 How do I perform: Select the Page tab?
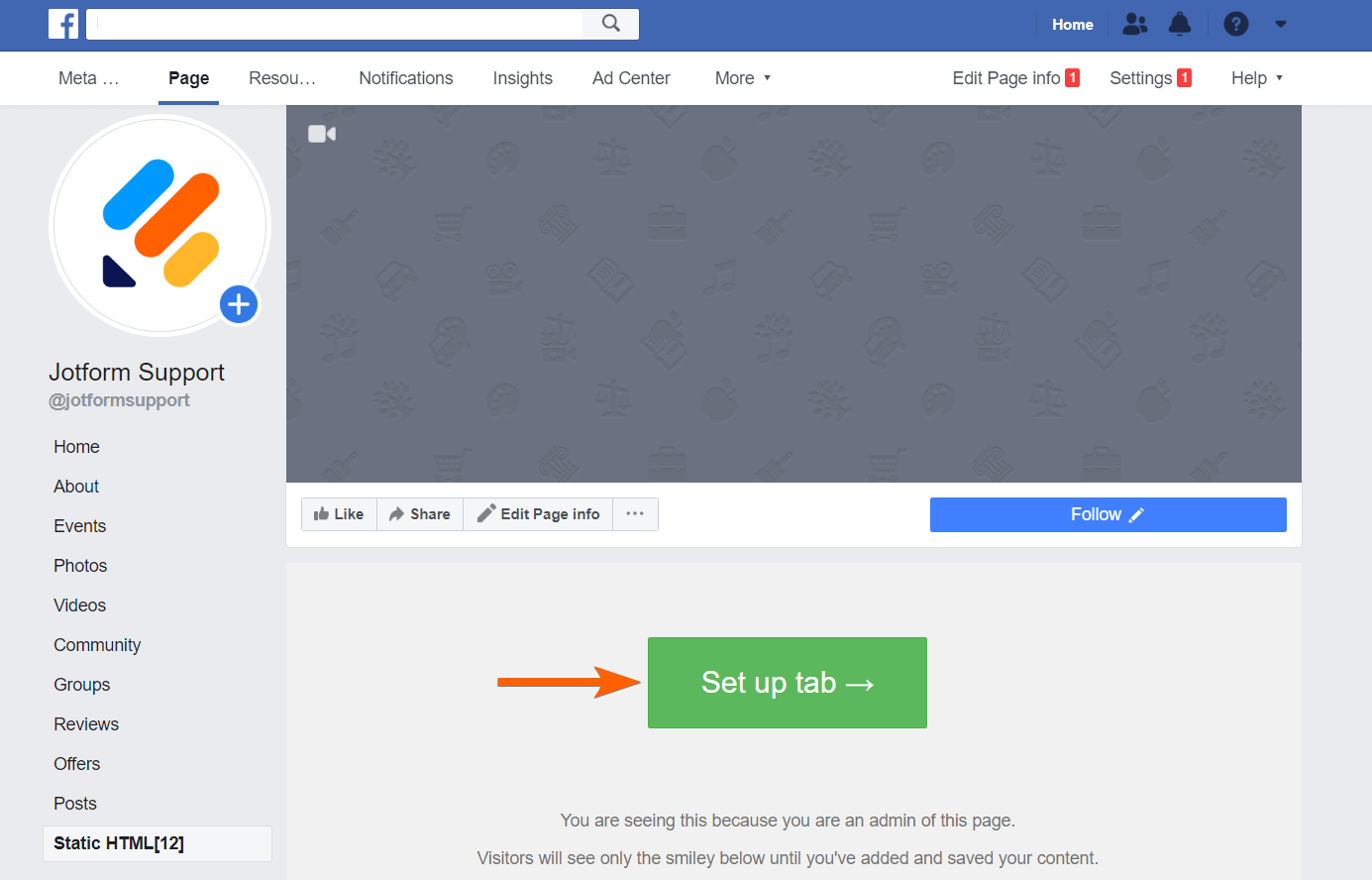click(x=188, y=78)
